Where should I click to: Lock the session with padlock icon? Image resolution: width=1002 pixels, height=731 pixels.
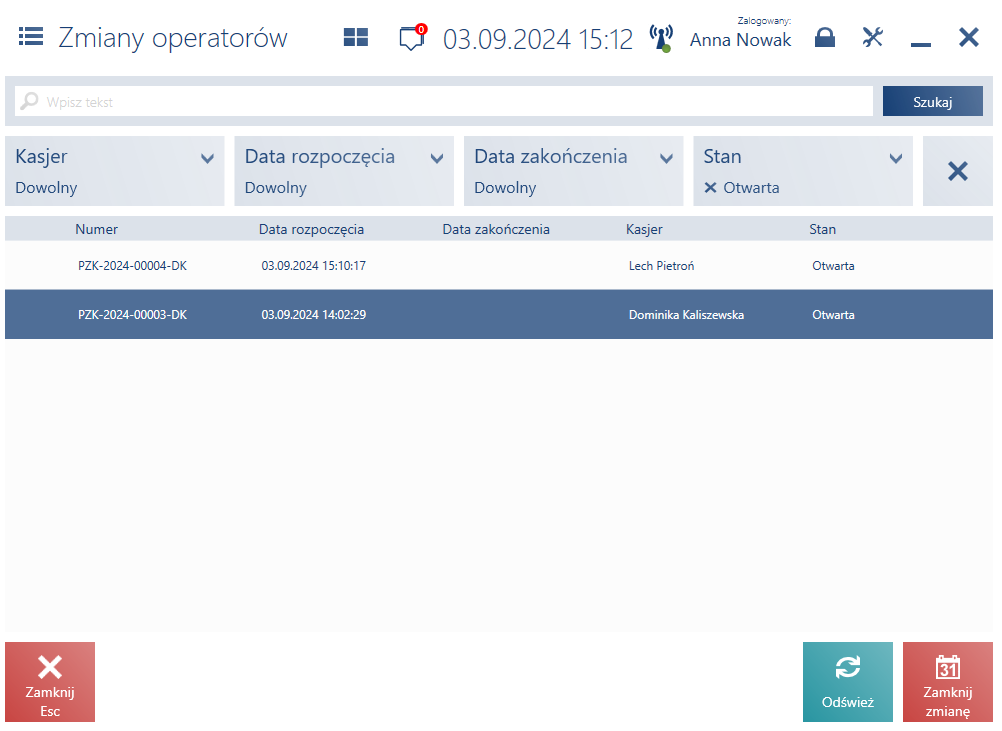point(825,37)
